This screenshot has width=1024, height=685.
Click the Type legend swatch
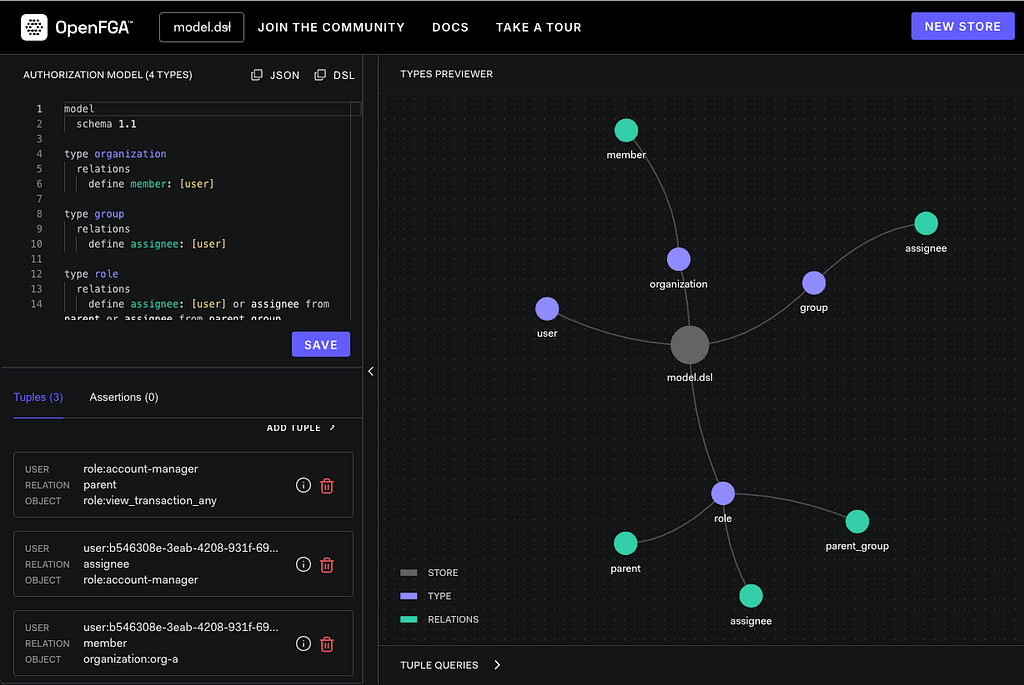point(409,596)
